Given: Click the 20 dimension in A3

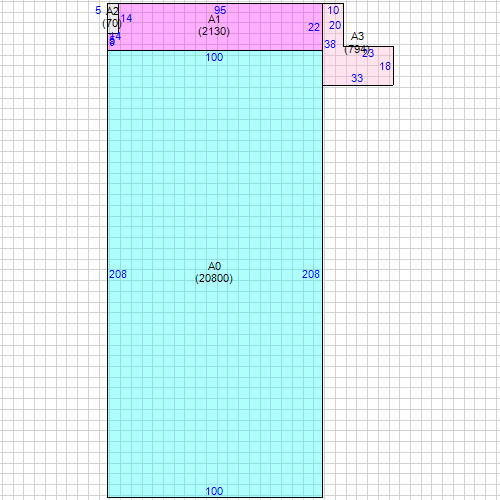Looking at the screenshot, I should click(x=335, y=25).
